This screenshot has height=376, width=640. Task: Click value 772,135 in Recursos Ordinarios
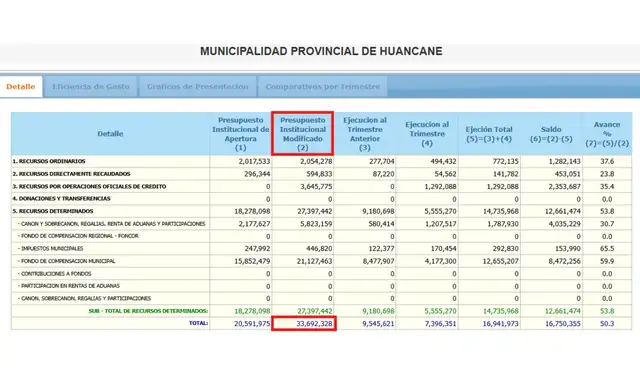[506, 162]
